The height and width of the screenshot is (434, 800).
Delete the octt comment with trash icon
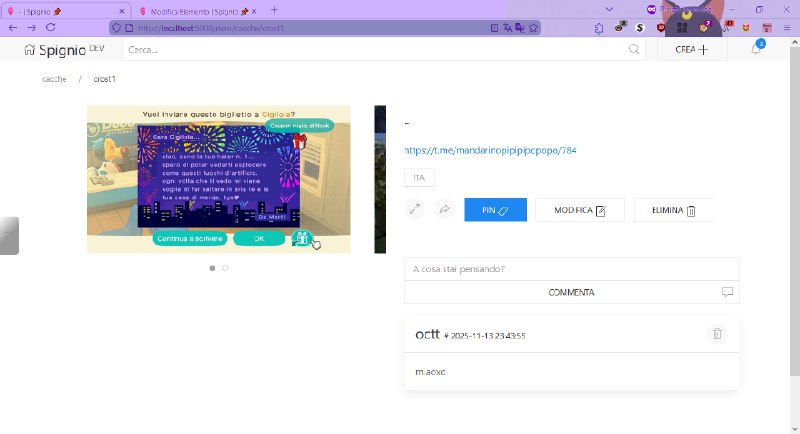[x=717, y=334]
